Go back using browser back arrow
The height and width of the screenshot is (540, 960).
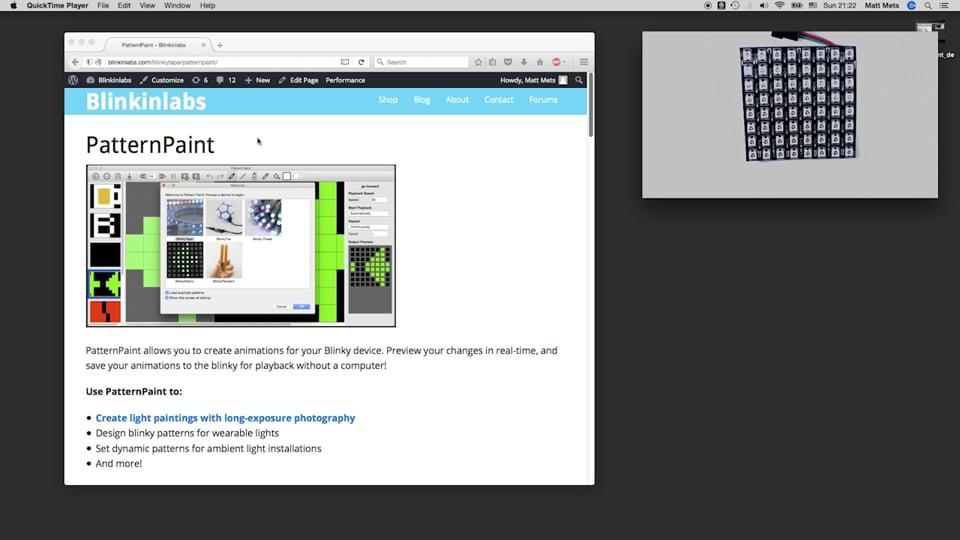(75, 62)
